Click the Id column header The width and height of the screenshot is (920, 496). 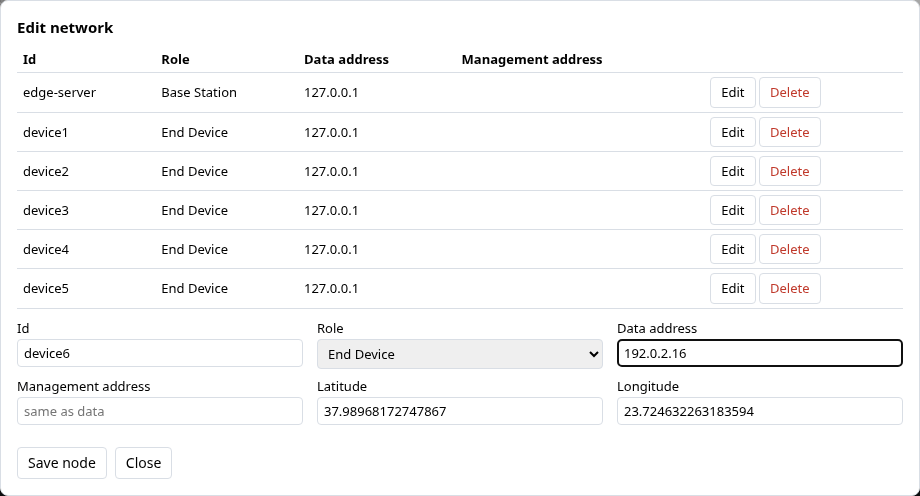click(29, 59)
